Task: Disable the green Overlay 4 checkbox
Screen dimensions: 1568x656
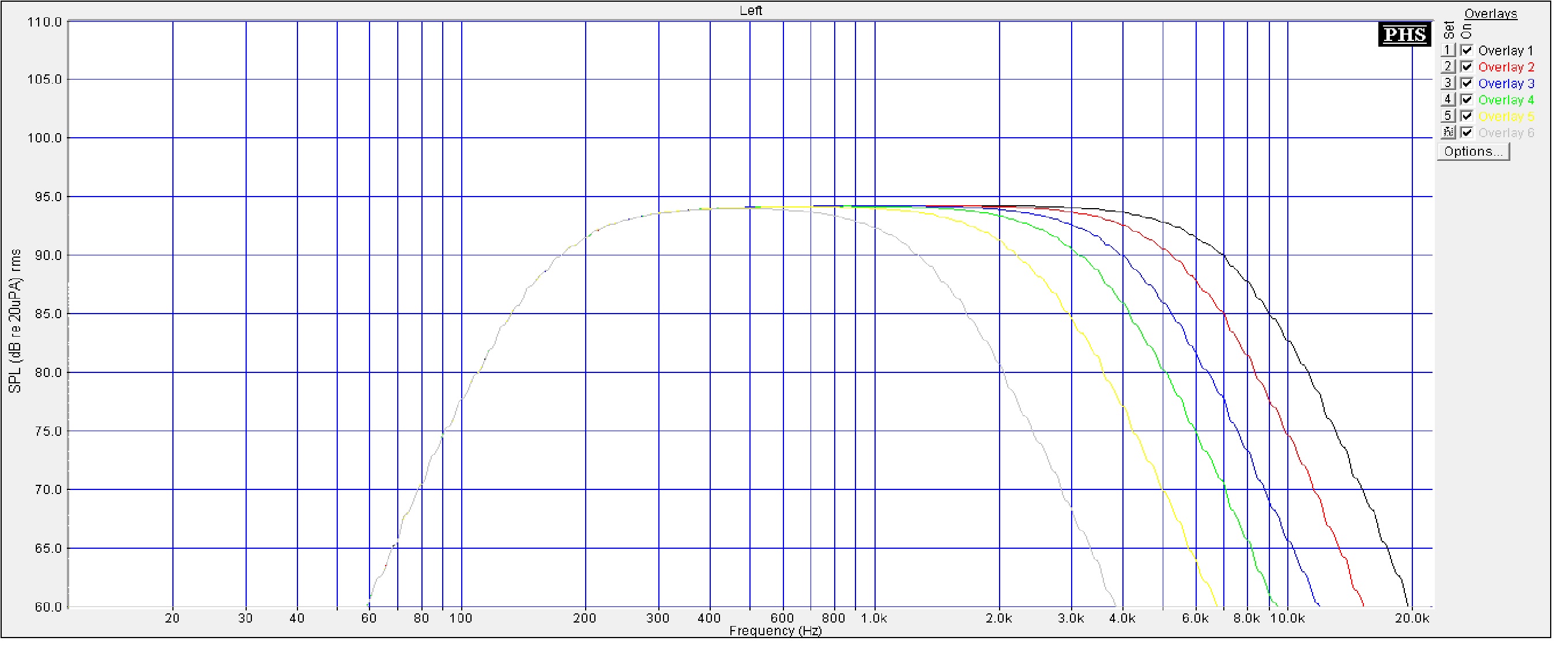Action: click(x=1467, y=100)
